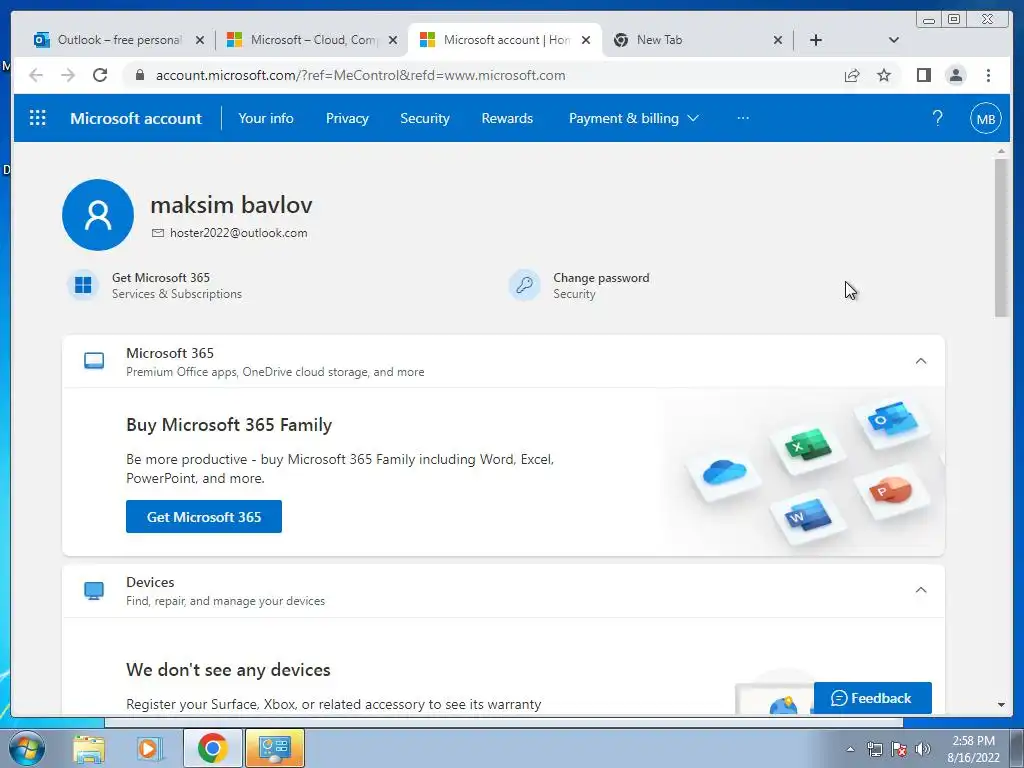Open the Feedback button
The image size is (1024, 768).
click(872, 698)
